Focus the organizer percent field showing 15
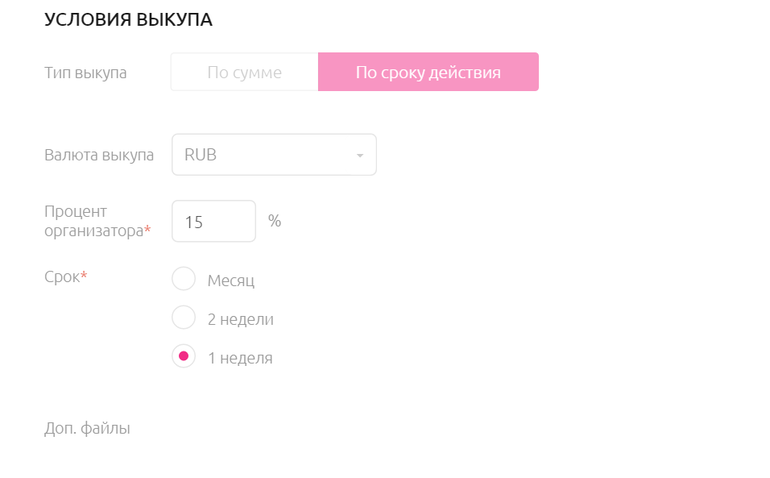Viewport: 770px width, 478px height. point(213,221)
